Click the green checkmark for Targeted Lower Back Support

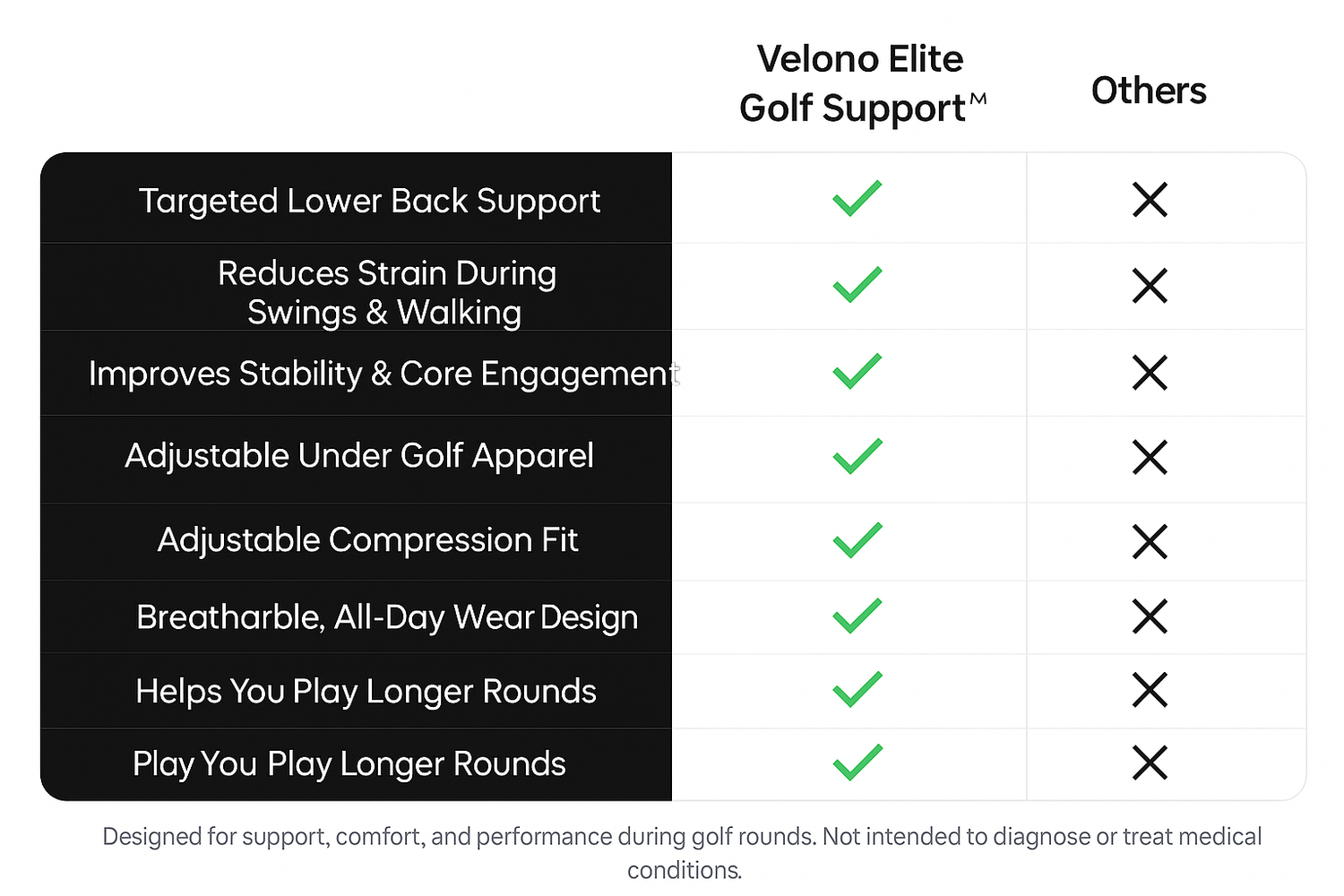click(857, 199)
